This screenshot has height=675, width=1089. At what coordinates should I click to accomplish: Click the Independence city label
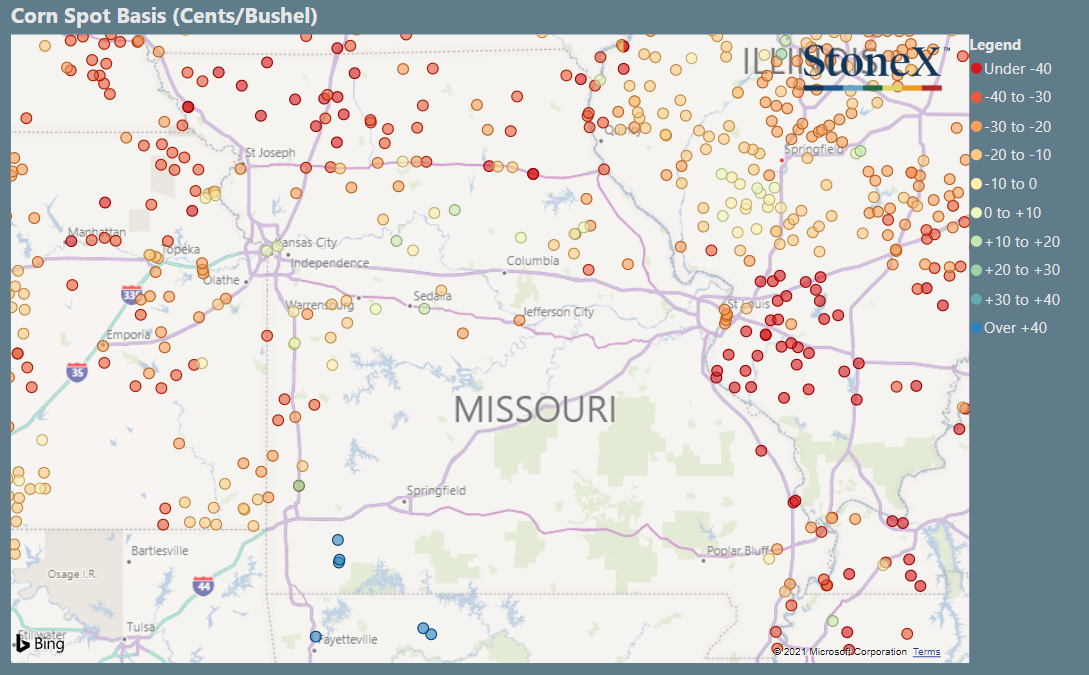pos(330,262)
